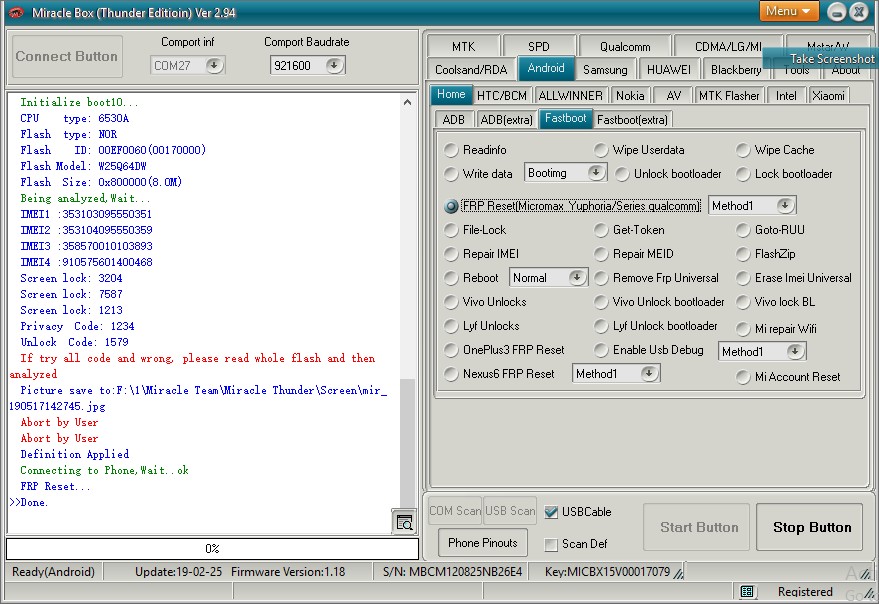Viewport: 879px width, 604px height.
Task: Open the Reboot Normal mode dropdown
Action: (577, 277)
